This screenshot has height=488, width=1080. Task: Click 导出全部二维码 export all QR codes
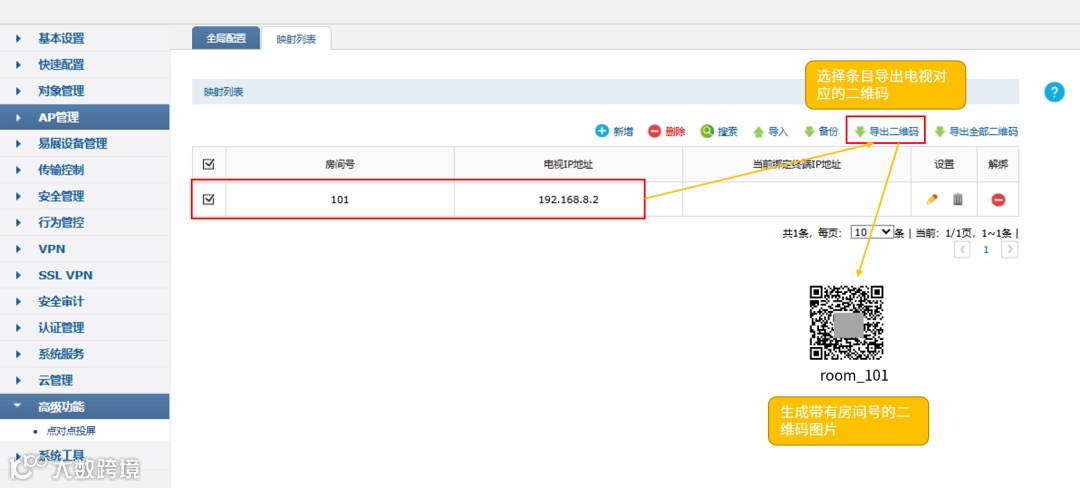click(976, 131)
